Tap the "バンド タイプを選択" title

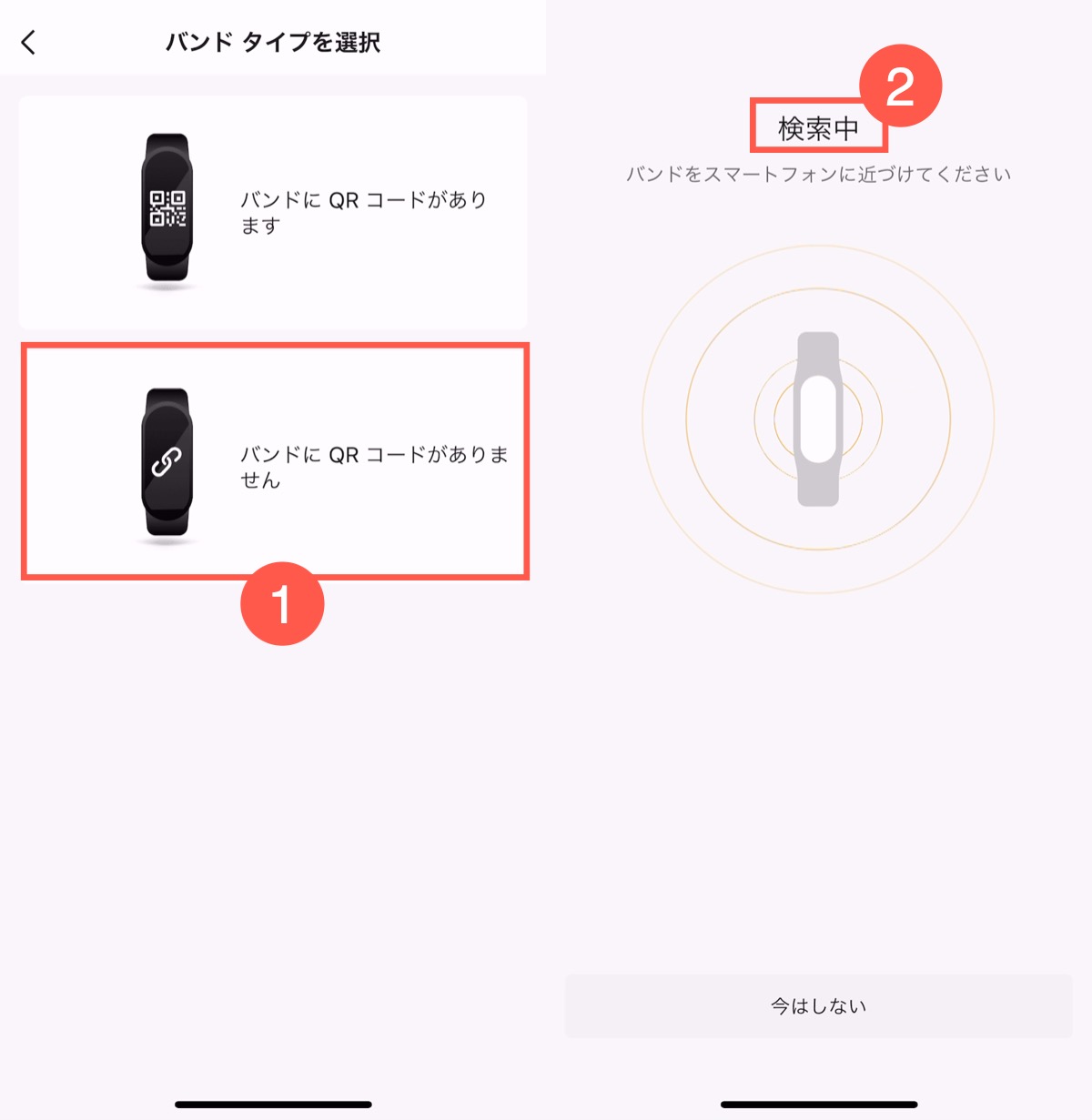pyautogui.click(x=273, y=42)
